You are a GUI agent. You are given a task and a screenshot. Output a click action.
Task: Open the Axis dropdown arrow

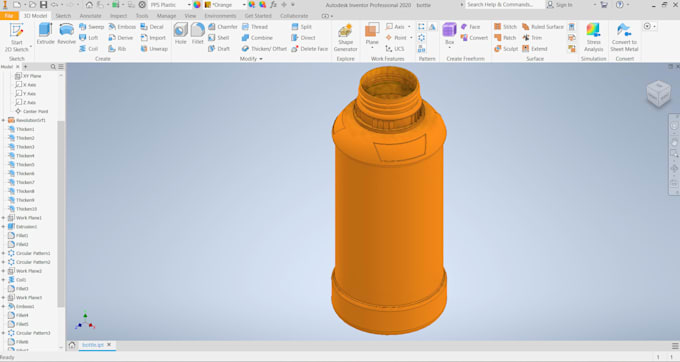(409, 27)
